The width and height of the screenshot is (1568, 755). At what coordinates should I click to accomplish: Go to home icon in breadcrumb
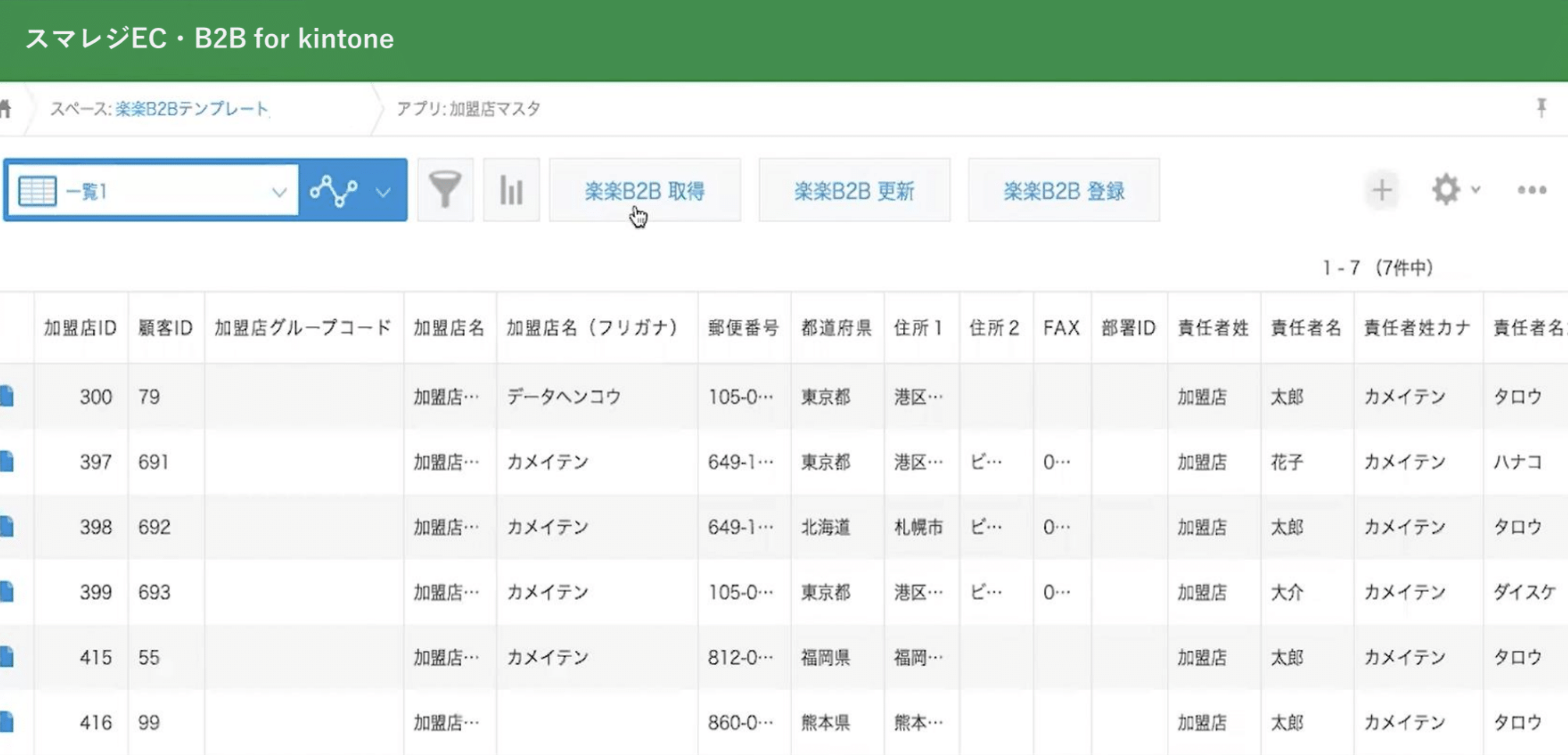[x=5, y=110]
